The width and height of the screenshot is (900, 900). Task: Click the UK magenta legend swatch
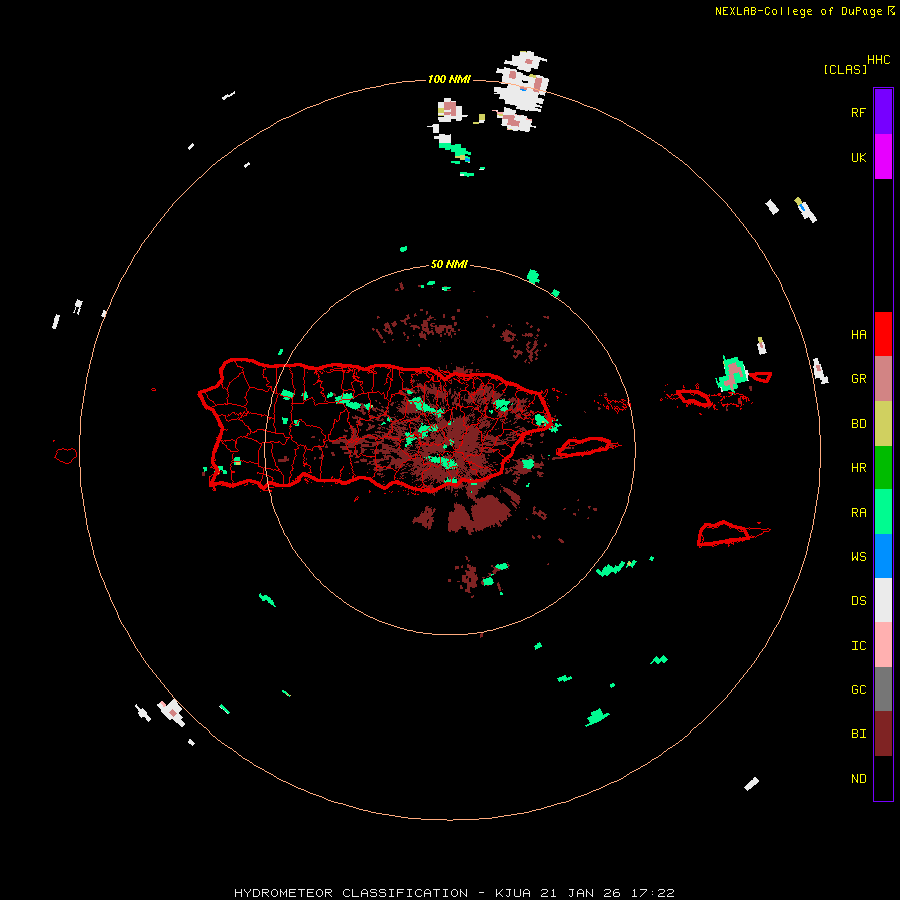coord(883,157)
